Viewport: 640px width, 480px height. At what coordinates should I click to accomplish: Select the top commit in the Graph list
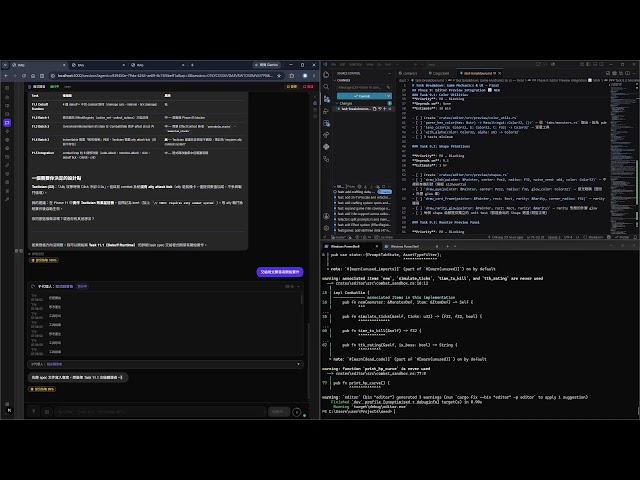coord(362,191)
